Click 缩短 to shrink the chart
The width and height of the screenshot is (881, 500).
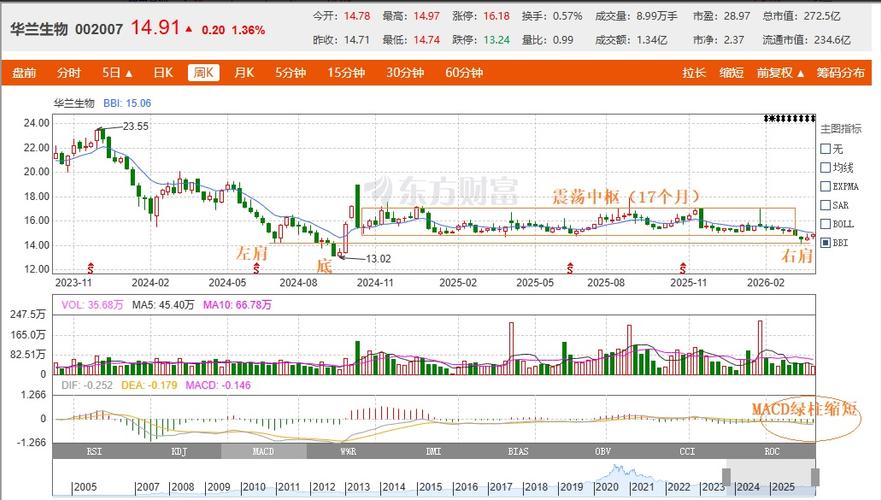pos(732,73)
